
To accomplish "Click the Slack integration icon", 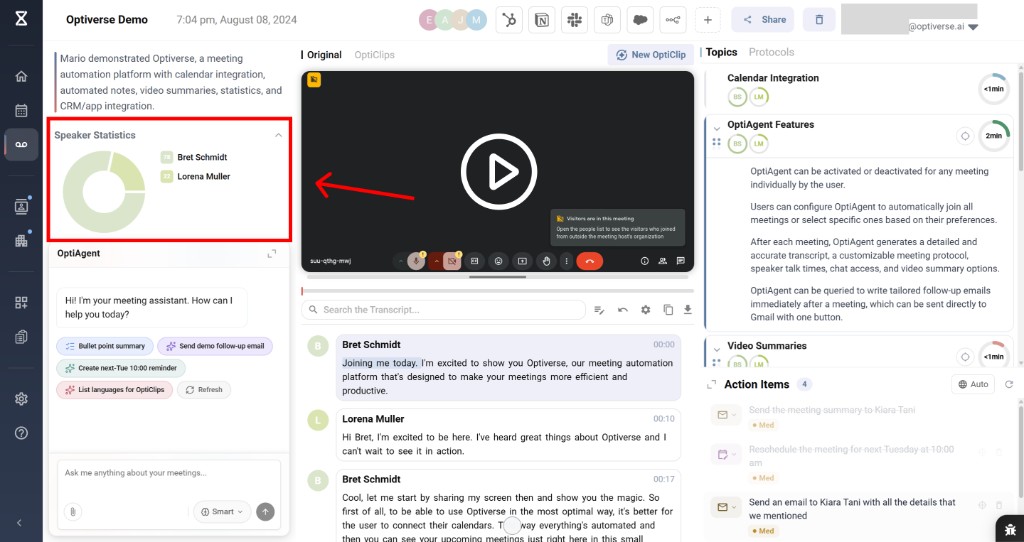I will (575, 20).
